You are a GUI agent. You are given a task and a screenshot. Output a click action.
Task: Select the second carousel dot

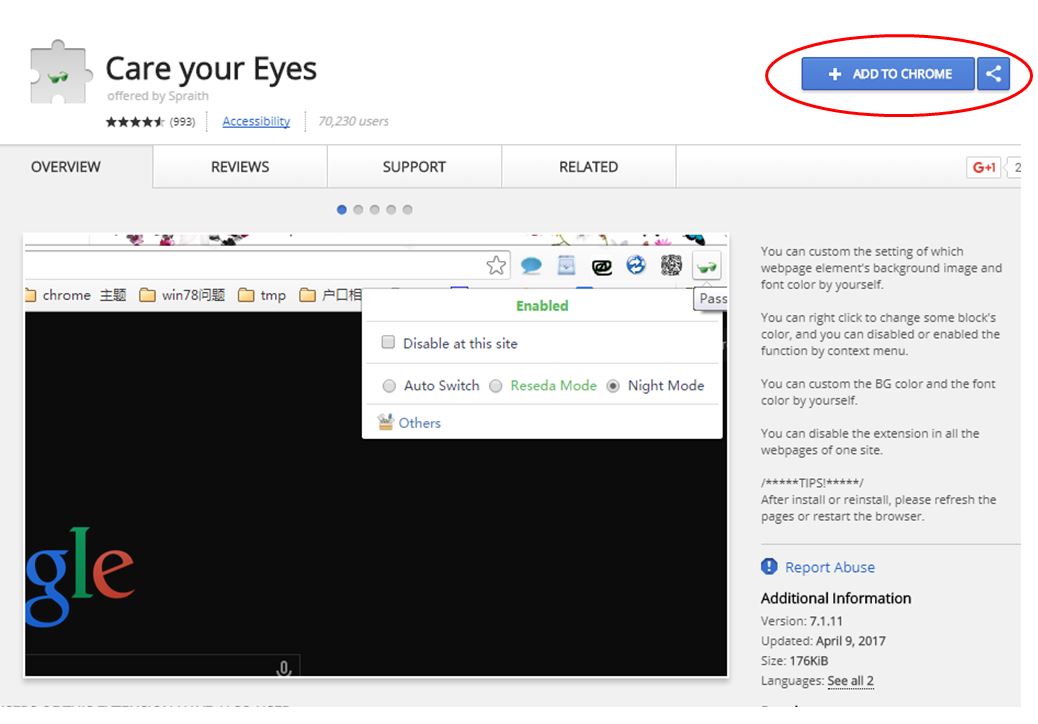point(358,210)
